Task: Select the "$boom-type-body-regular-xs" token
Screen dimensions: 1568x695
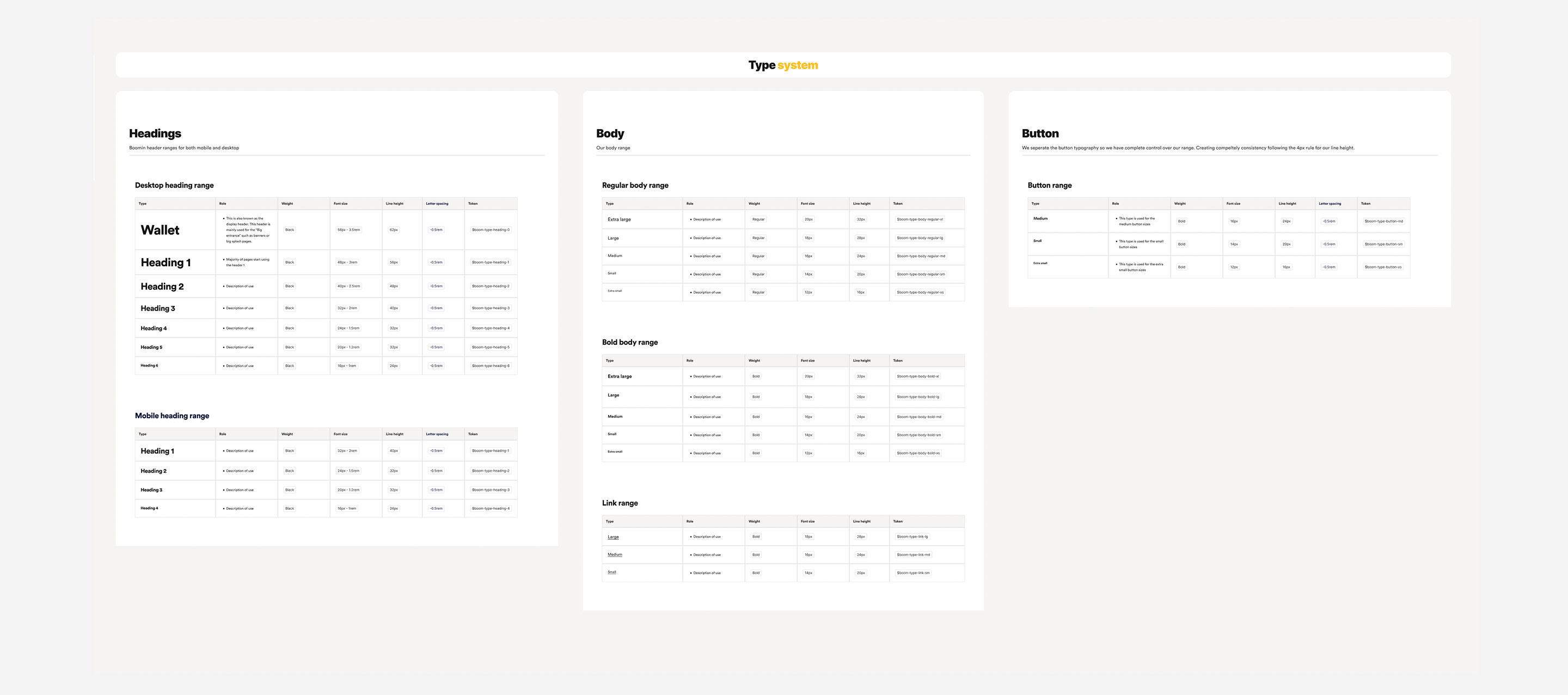Action: tap(920, 292)
